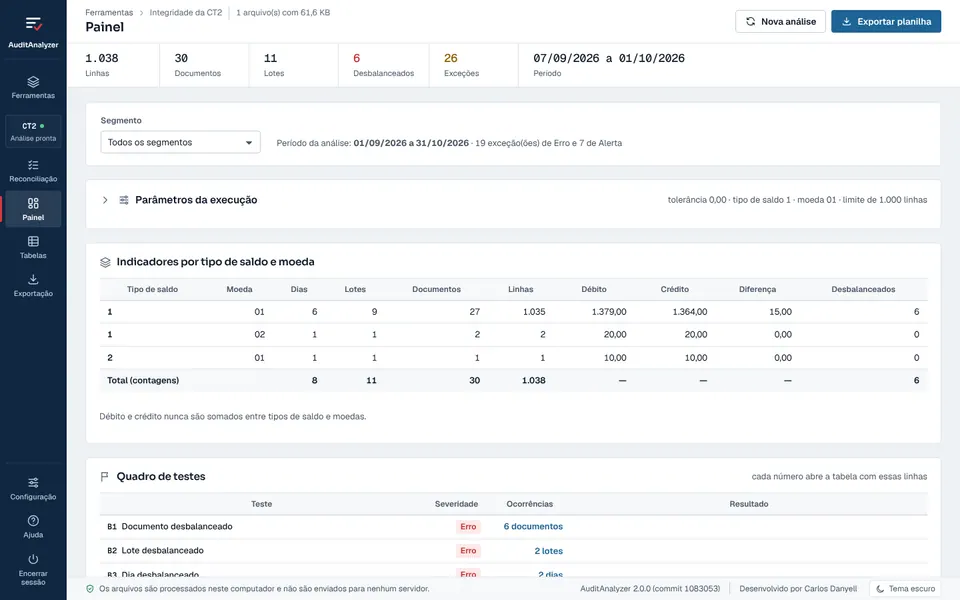Screen dimensions: 960x600
Task: Click the Crédito value 1.364,00
Action: [689, 312]
